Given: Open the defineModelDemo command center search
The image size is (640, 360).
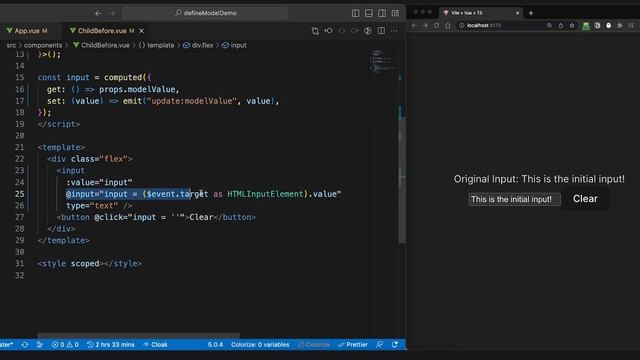Looking at the screenshot, I should click(x=204, y=13).
